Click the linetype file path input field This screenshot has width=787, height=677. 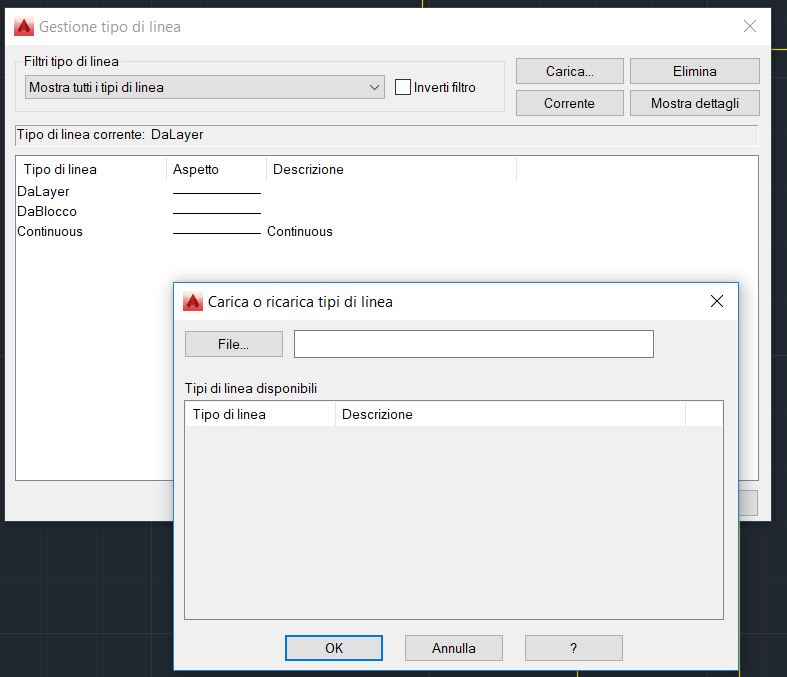click(x=474, y=344)
